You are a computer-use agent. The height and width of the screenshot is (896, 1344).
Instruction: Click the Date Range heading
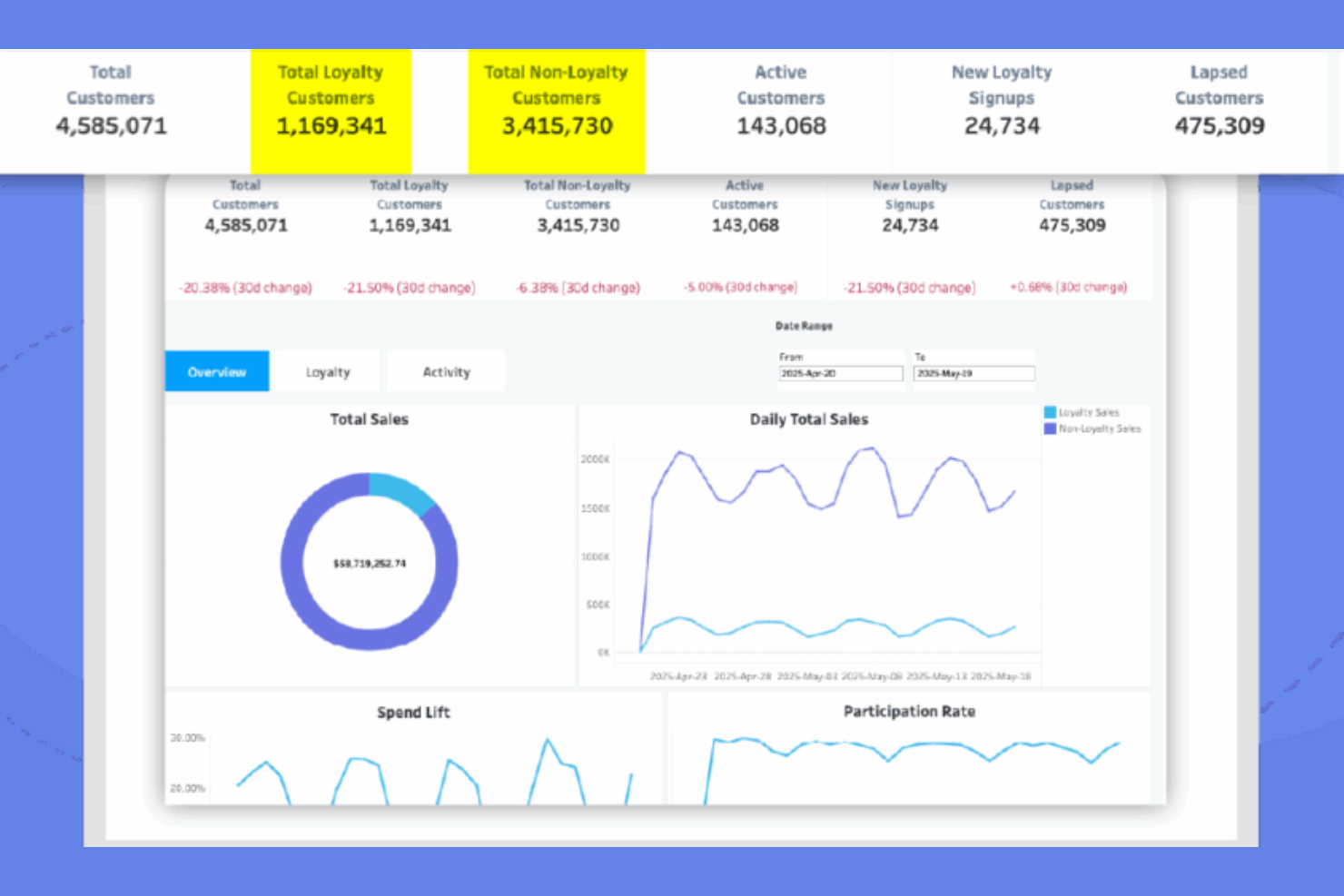tap(804, 326)
